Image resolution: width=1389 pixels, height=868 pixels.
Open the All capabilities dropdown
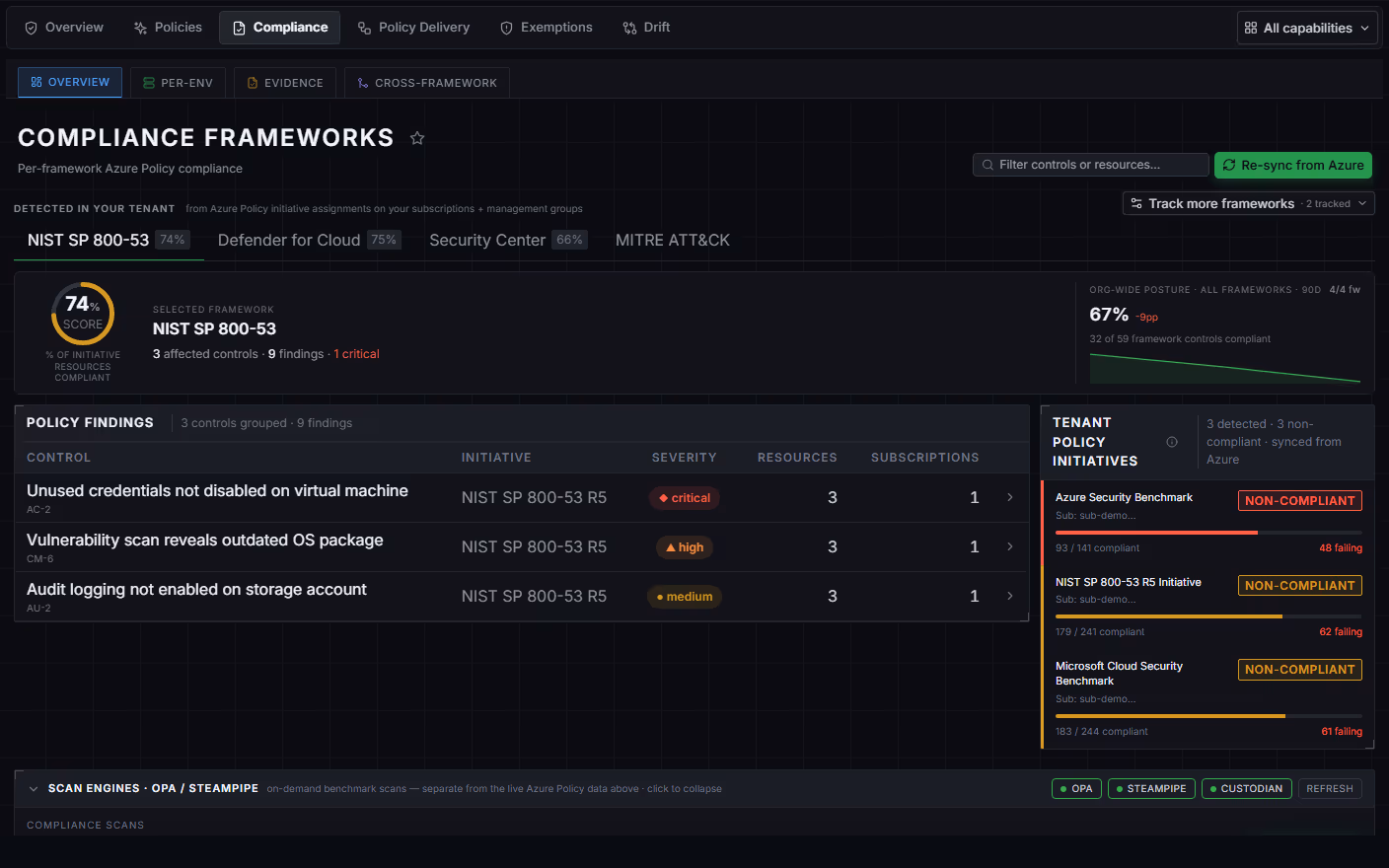click(1307, 28)
